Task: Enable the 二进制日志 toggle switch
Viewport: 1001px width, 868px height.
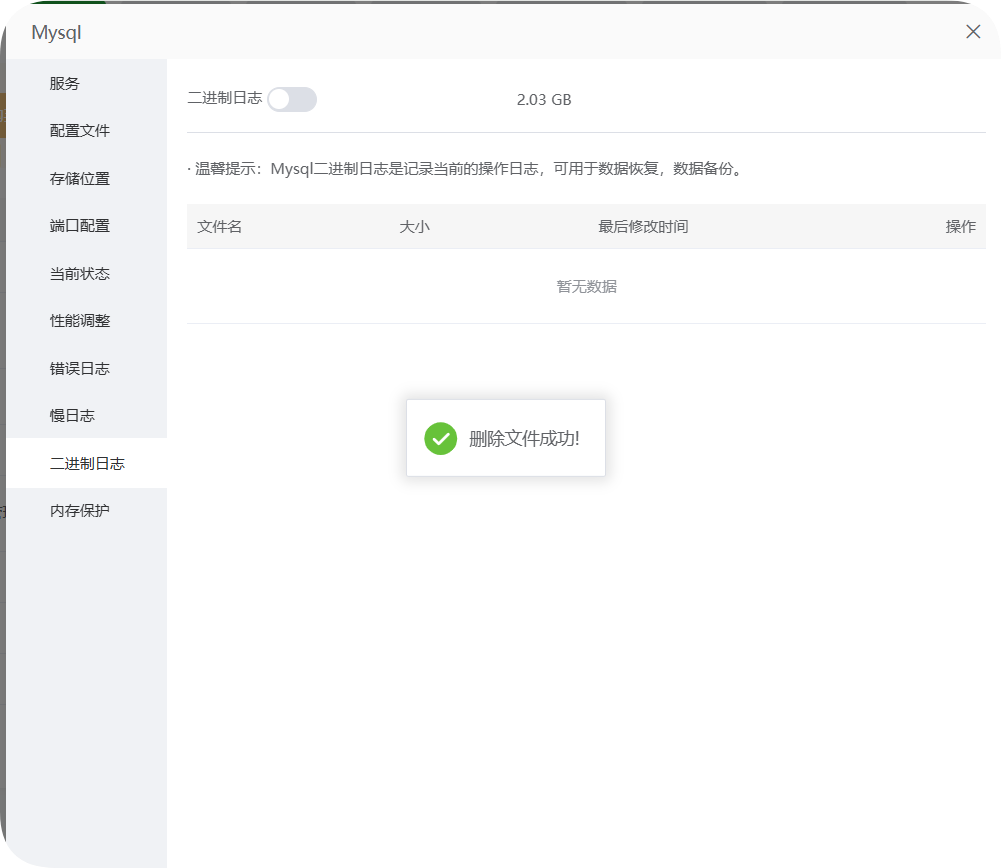Action: [x=291, y=99]
